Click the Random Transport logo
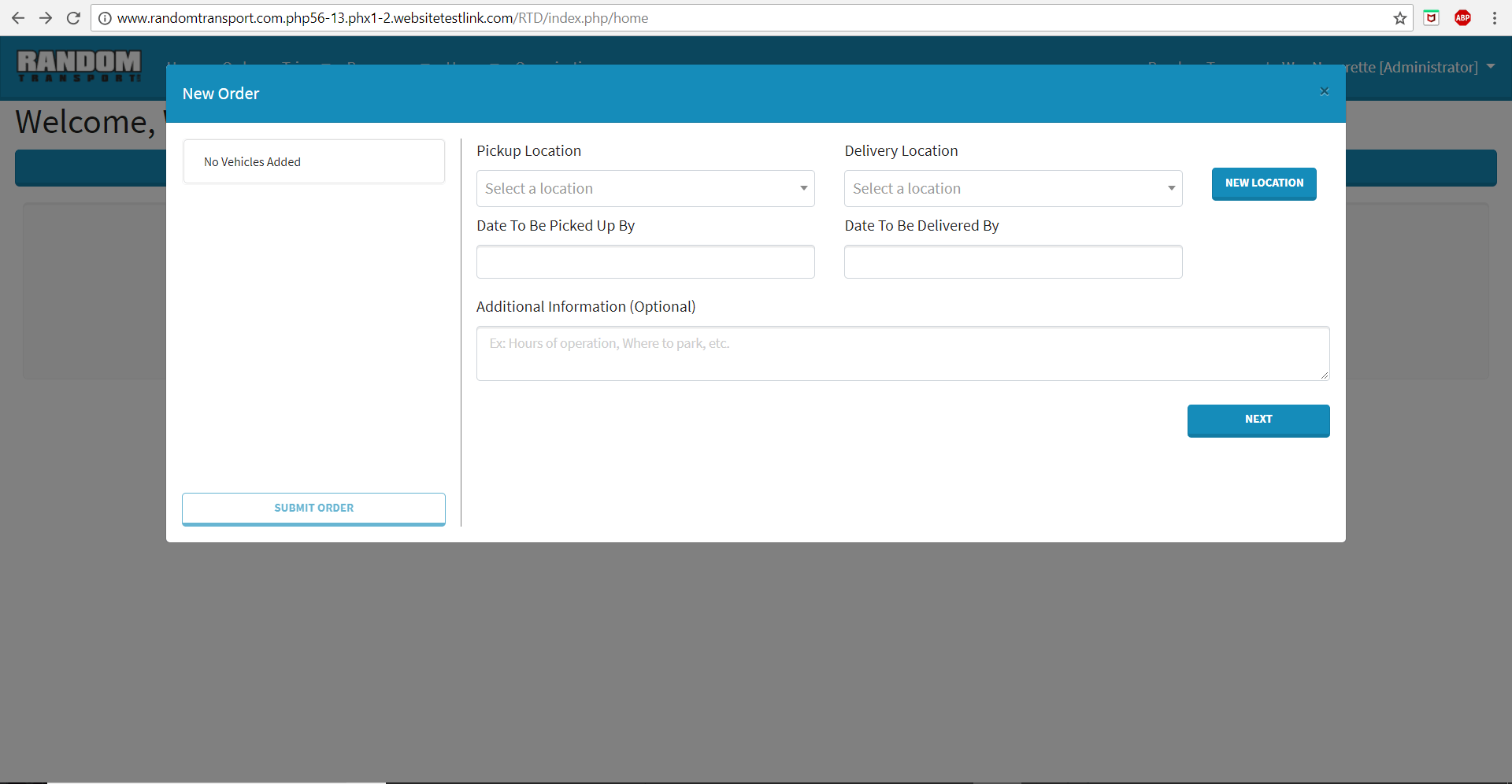The width and height of the screenshot is (1512, 784). [79, 66]
